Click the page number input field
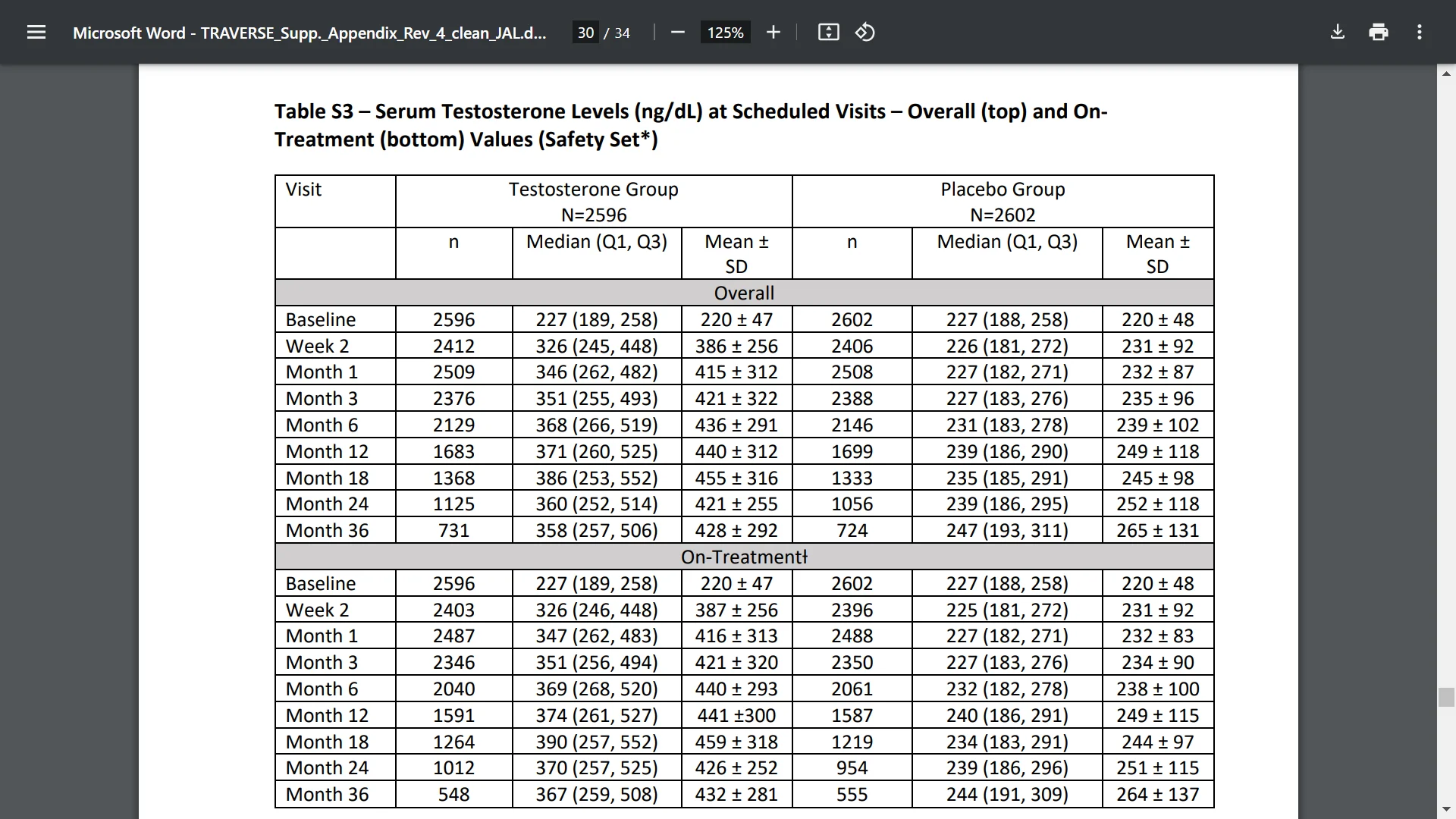The image size is (1456, 819). (585, 33)
